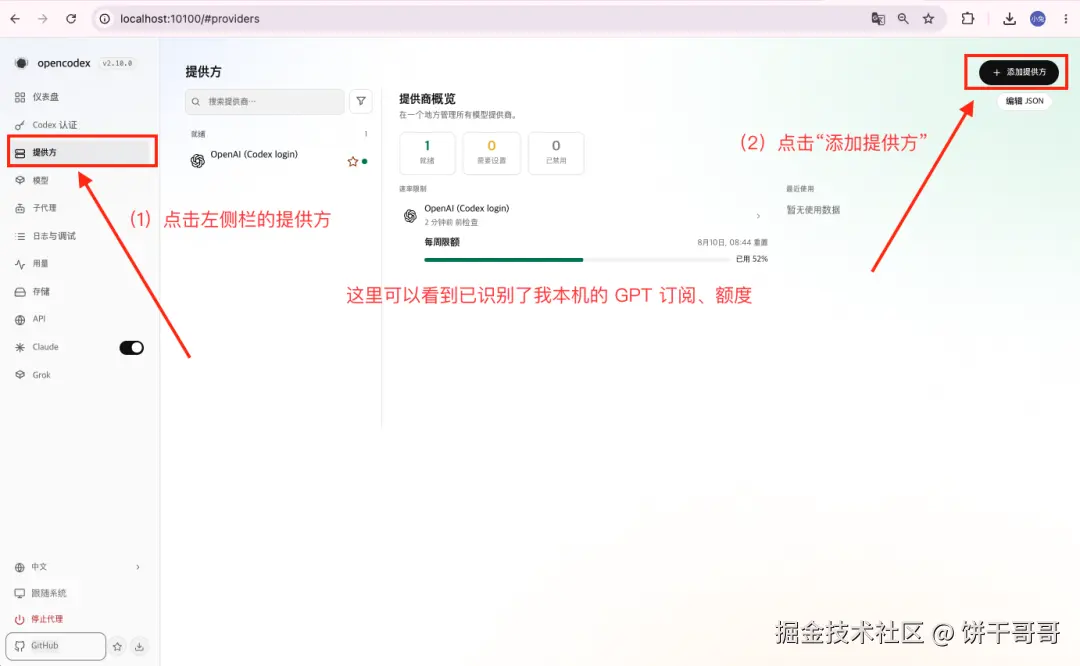The image size is (1080, 666).
Task: Click the v2.10.0 version badge
Action: coord(117,63)
